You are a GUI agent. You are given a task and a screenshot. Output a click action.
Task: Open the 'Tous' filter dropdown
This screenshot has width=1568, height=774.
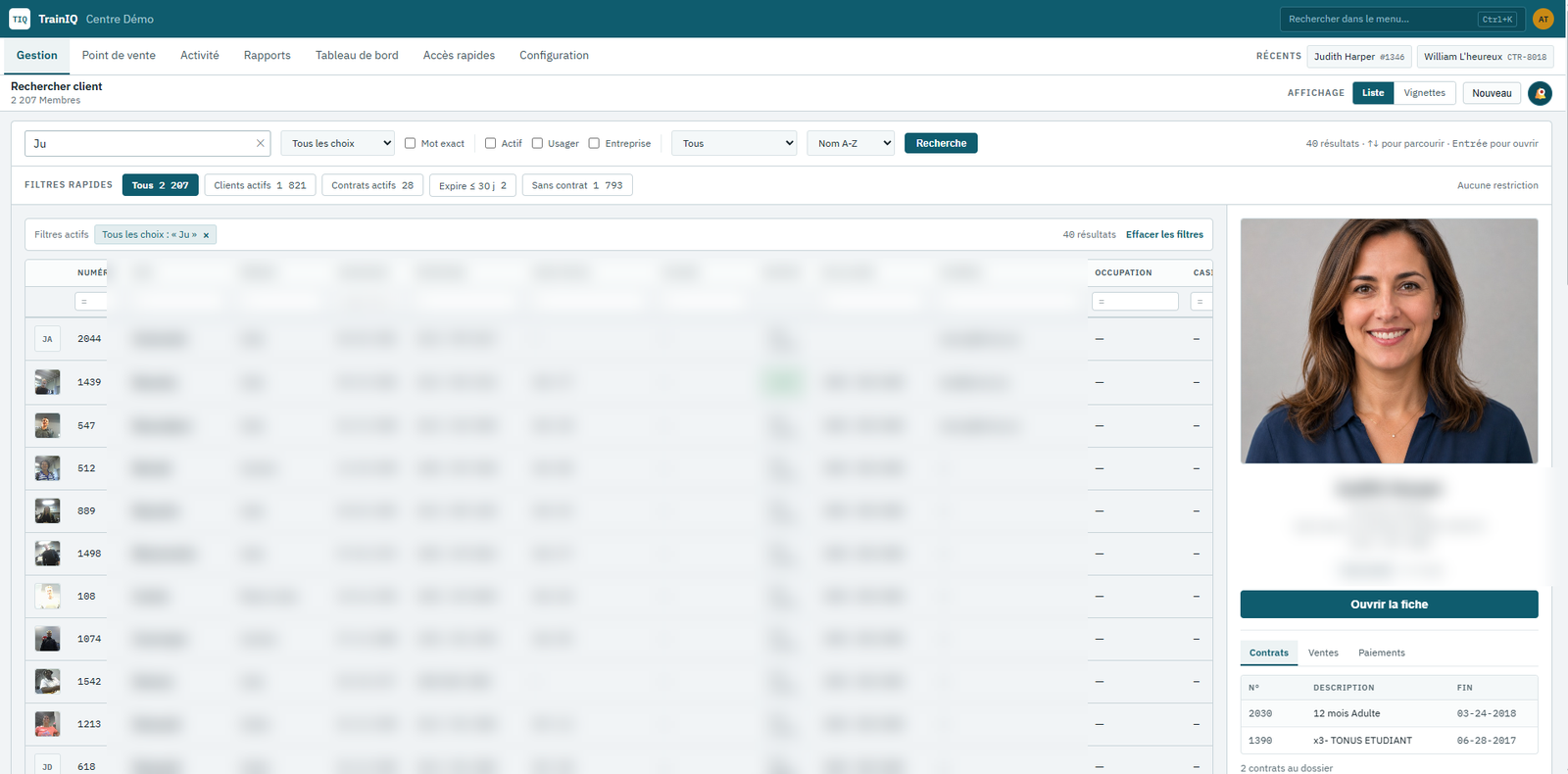pos(734,143)
